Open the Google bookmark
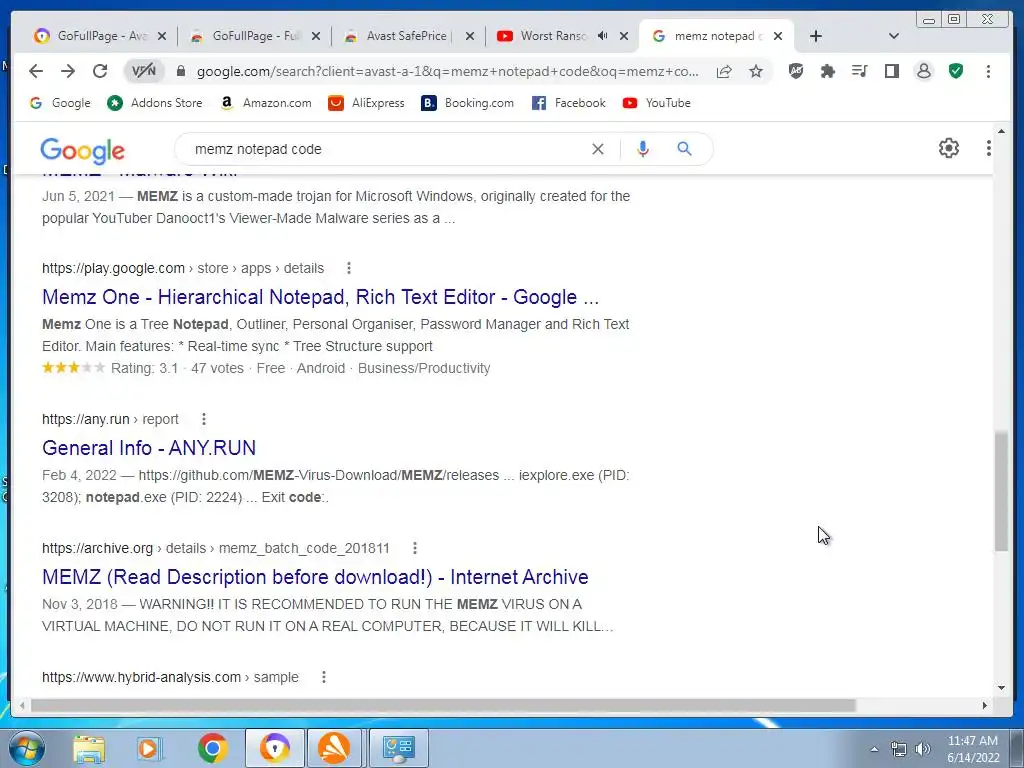The width and height of the screenshot is (1024, 768). tap(61, 103)
